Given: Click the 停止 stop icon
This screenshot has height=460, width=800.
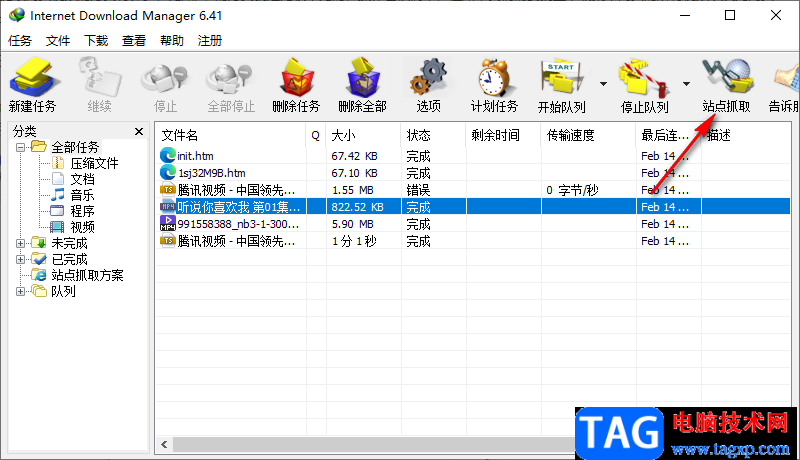Looking at the screenshot, I should coord(165,79).
